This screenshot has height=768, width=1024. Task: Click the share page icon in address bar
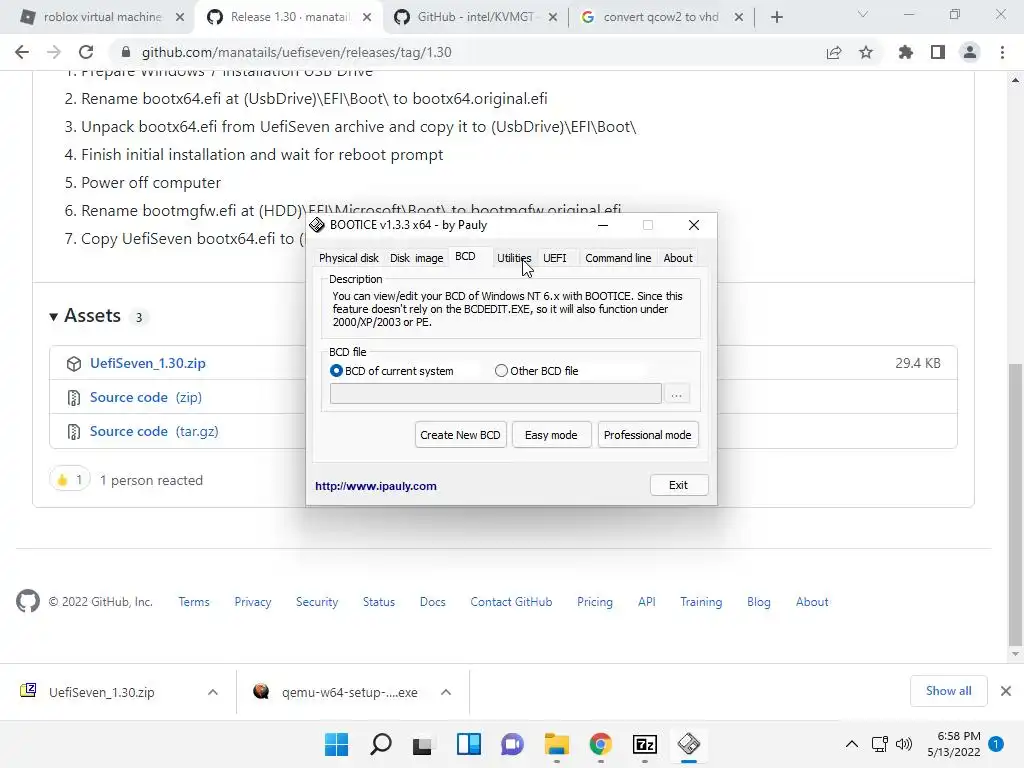(834, 52)
